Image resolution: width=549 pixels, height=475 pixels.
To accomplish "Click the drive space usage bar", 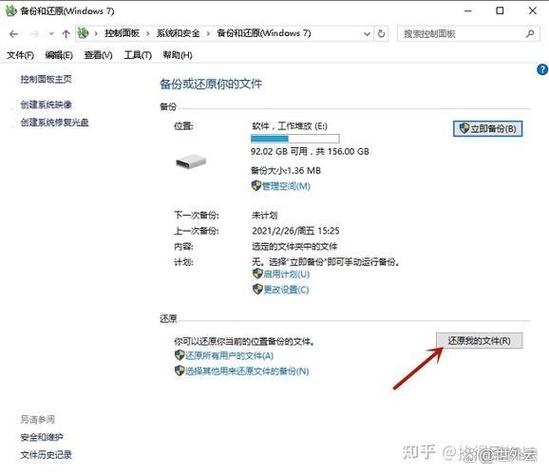I will tap(295, 139).
